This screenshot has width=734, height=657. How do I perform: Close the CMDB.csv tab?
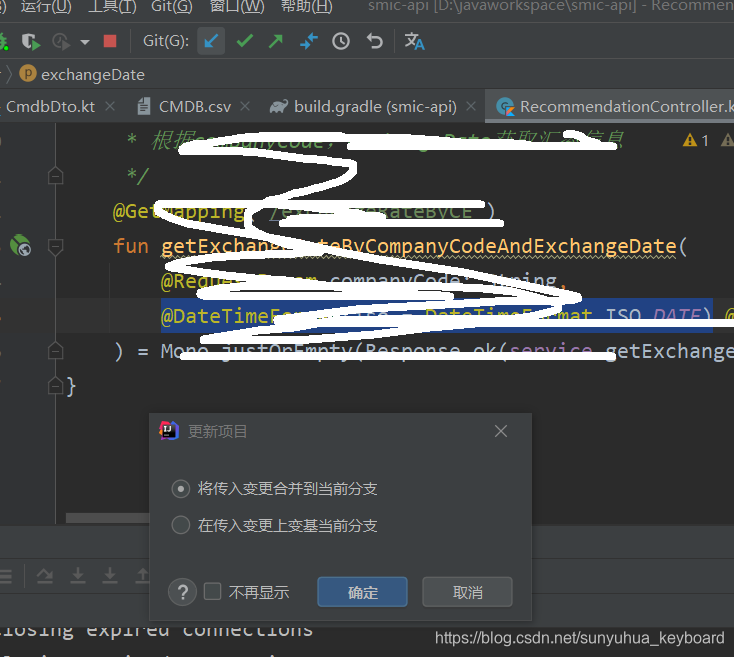[x=245, y=106]
